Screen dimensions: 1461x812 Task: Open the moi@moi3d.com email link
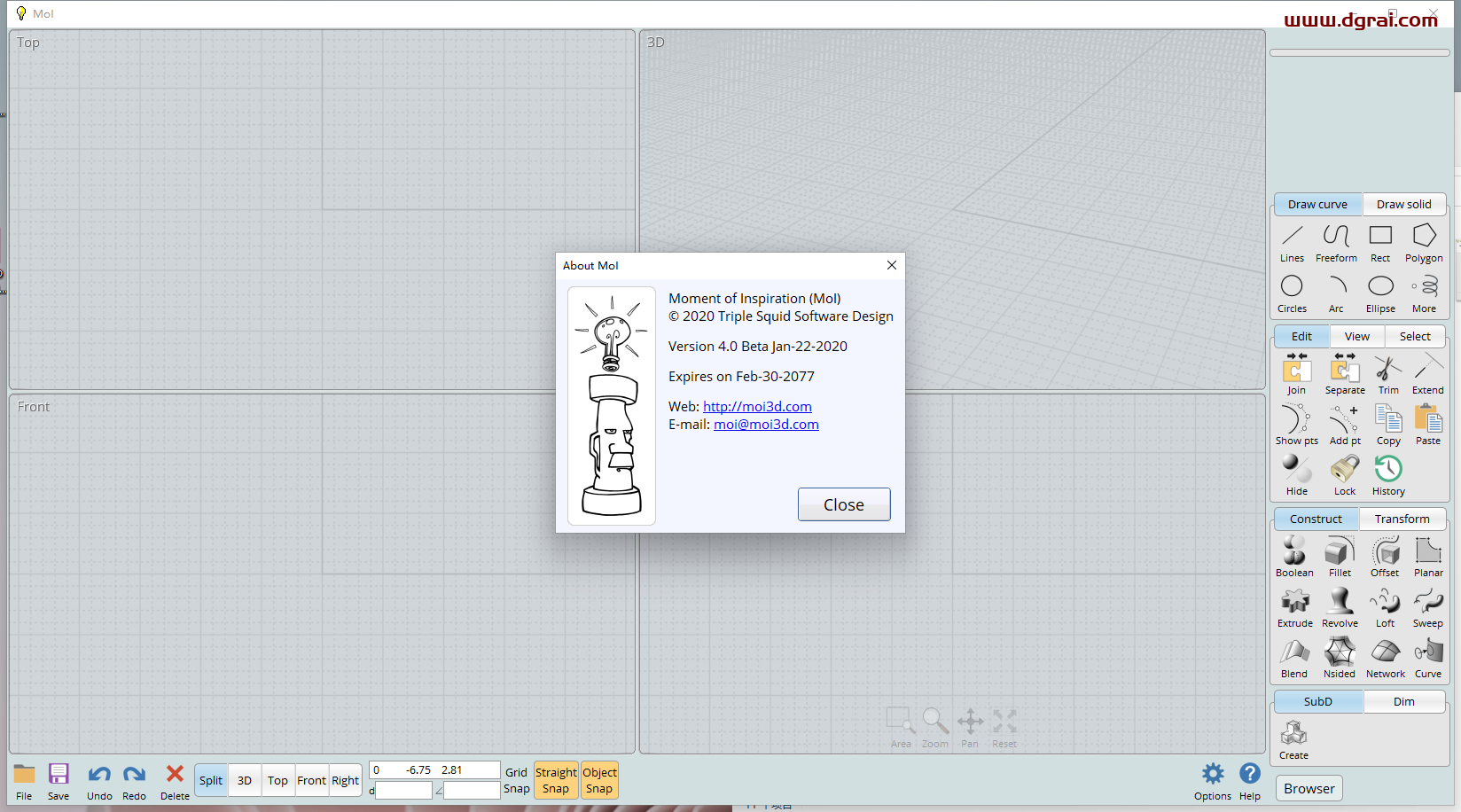coord(766,424)
